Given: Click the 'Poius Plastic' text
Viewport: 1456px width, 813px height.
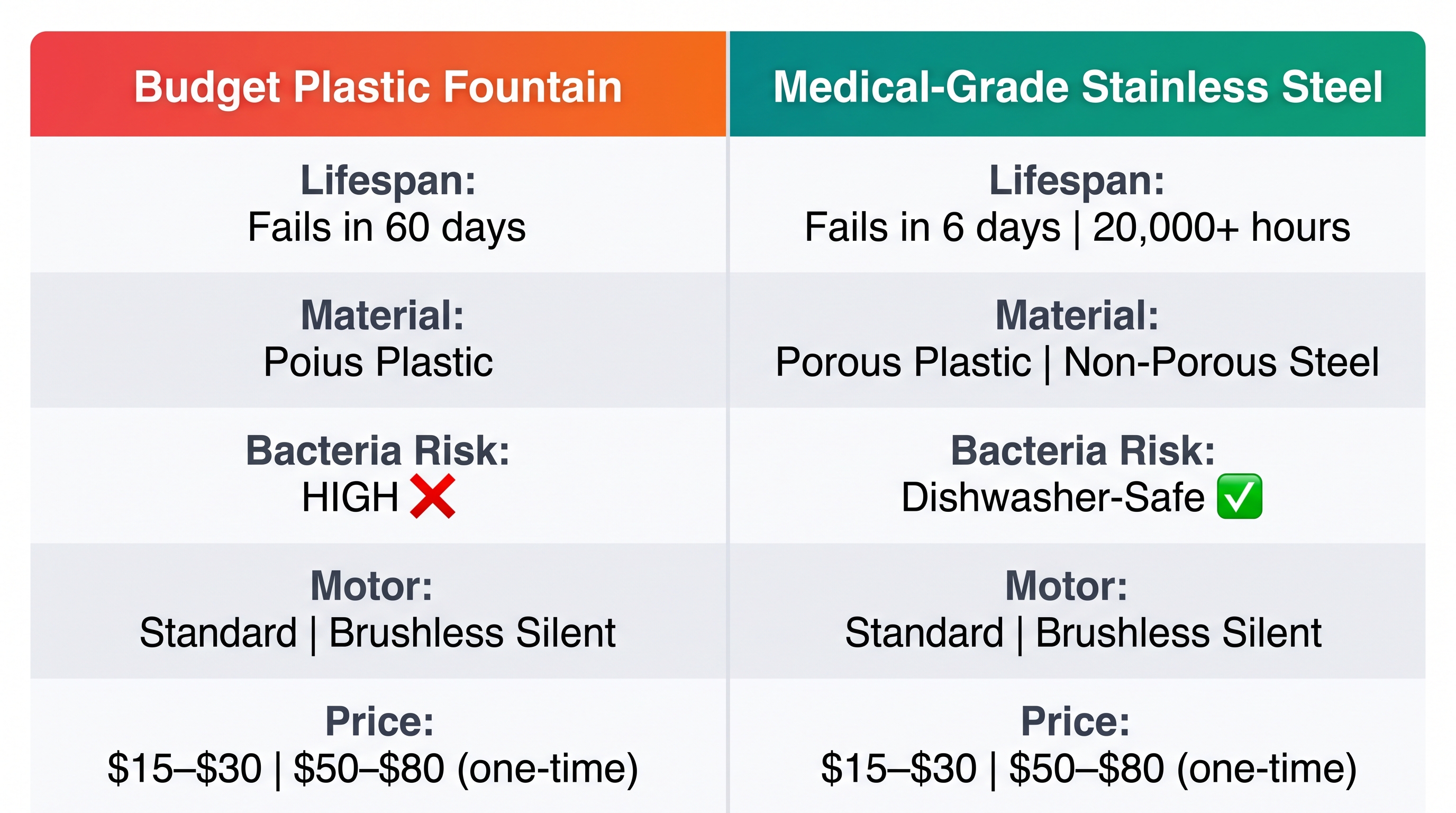Looking at the screenshot, I should [x=378, y=362].
